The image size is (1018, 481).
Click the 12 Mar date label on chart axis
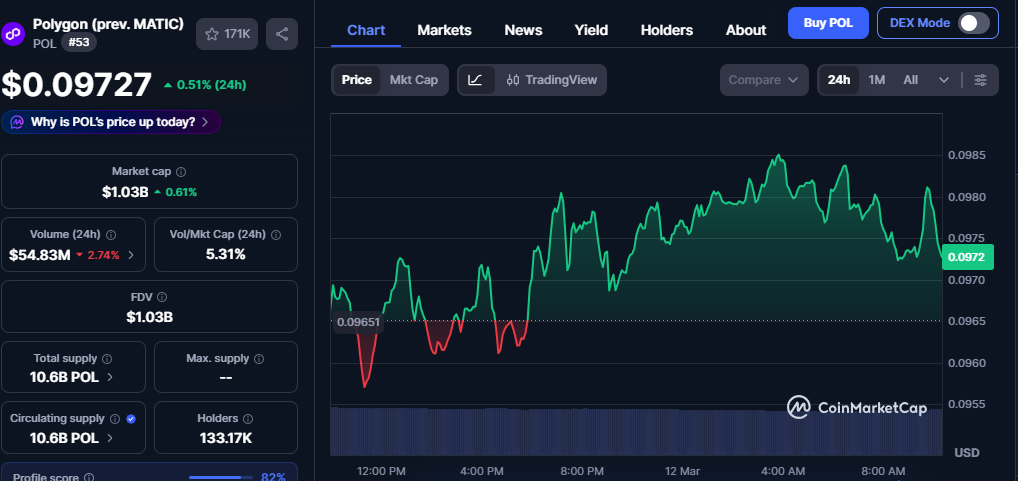[x=680, y=470]
